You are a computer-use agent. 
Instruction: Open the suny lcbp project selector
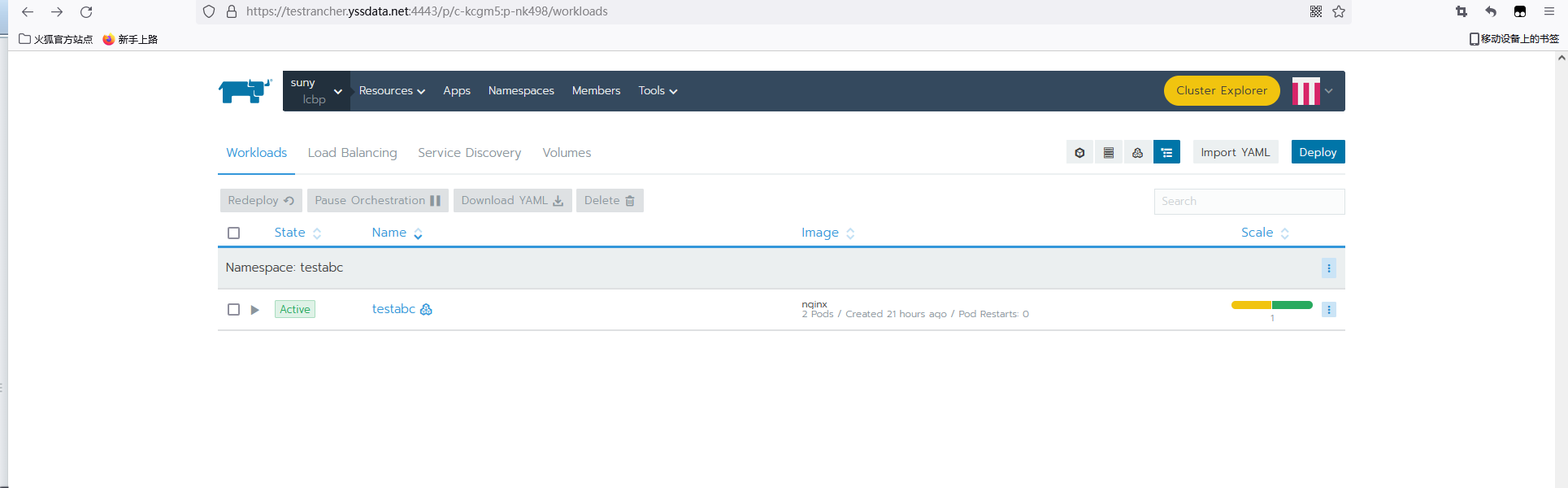pyautogui.click(x=316, y=91)
